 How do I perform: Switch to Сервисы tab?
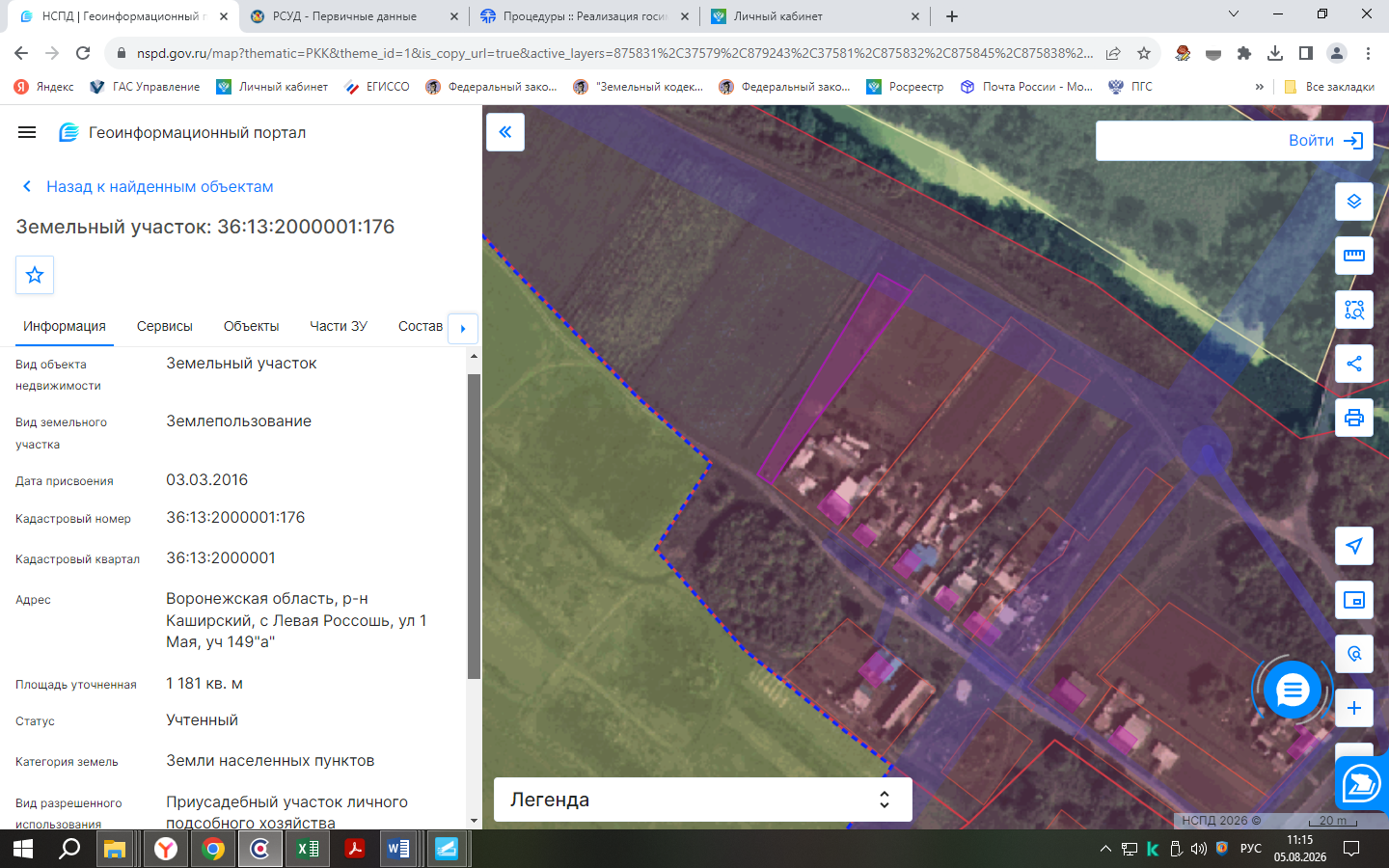[x=165, y=326]
